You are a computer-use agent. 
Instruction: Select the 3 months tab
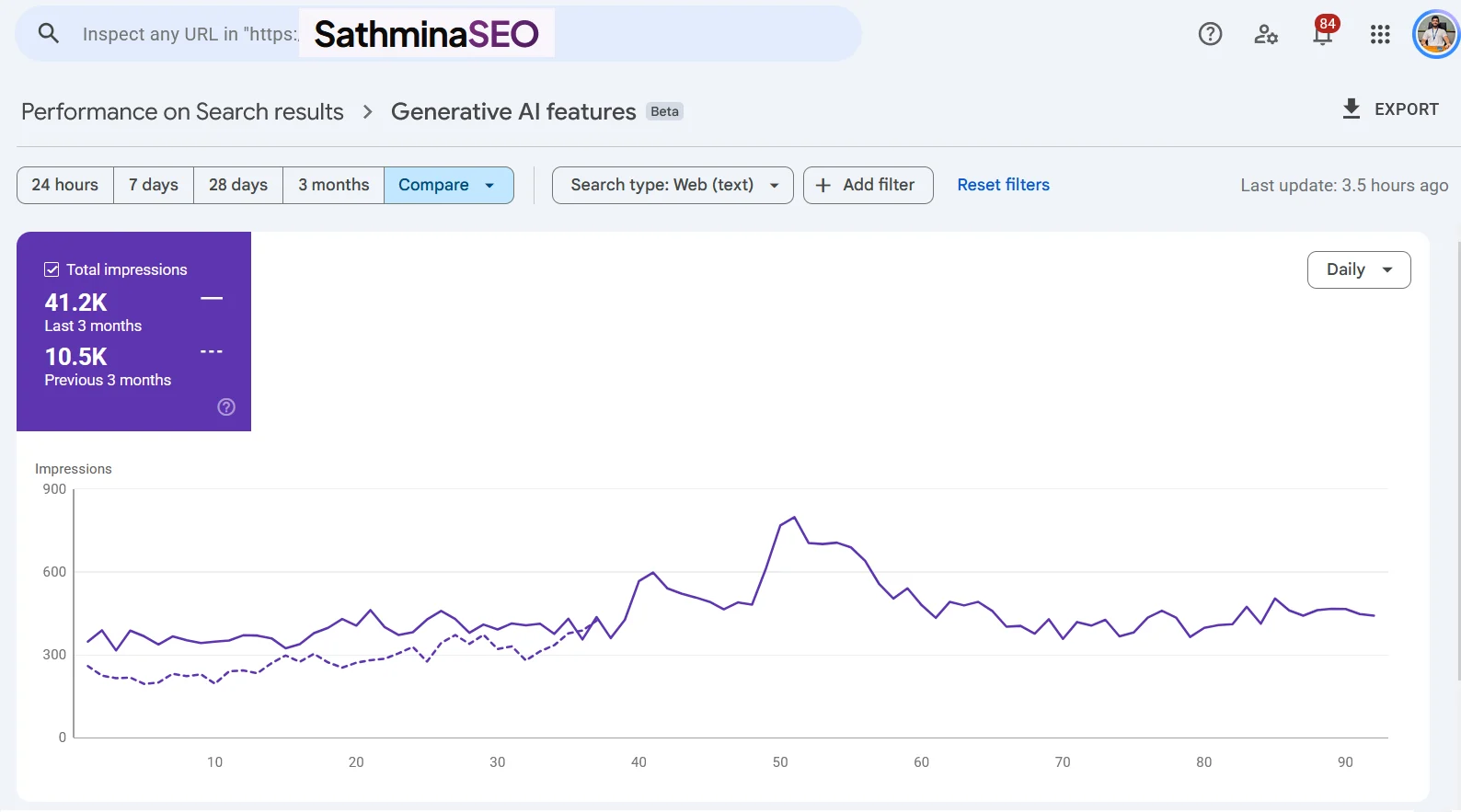pos(334,185)
